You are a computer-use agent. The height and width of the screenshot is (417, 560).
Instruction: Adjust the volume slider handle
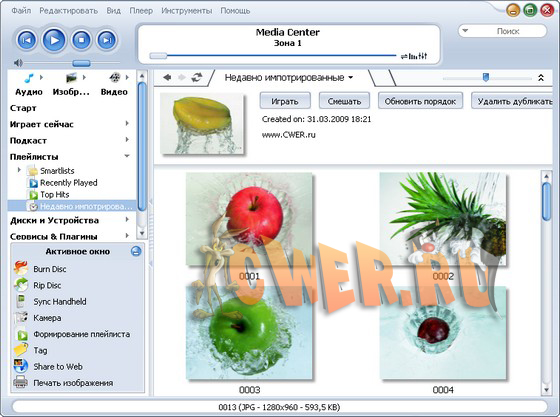click(x=81, y=63)
